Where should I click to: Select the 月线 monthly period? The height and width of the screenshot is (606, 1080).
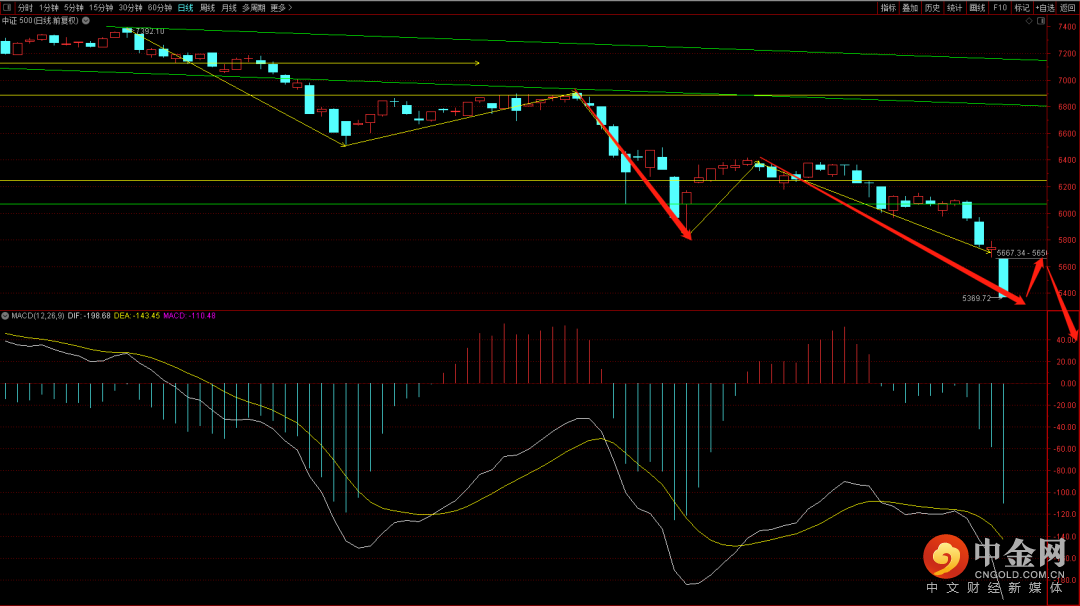[229, 7]
